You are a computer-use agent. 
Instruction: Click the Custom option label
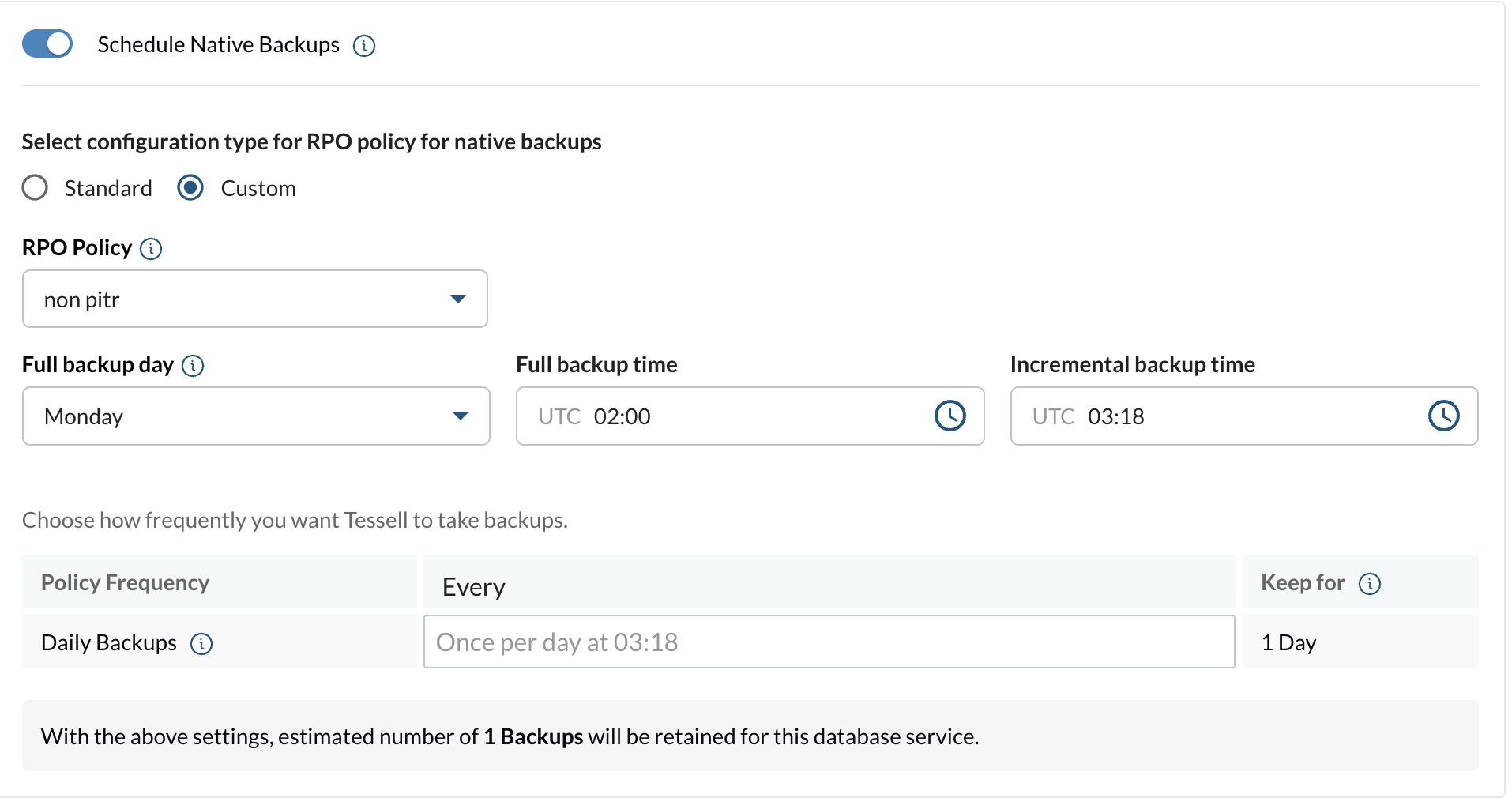point(258,188)
